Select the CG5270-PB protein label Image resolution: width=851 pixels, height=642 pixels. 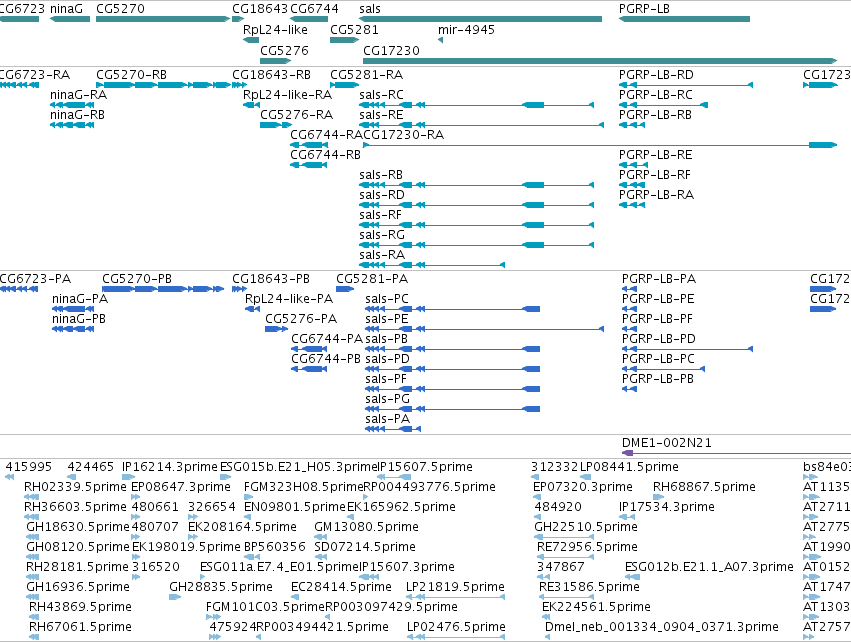click(137, 278)
